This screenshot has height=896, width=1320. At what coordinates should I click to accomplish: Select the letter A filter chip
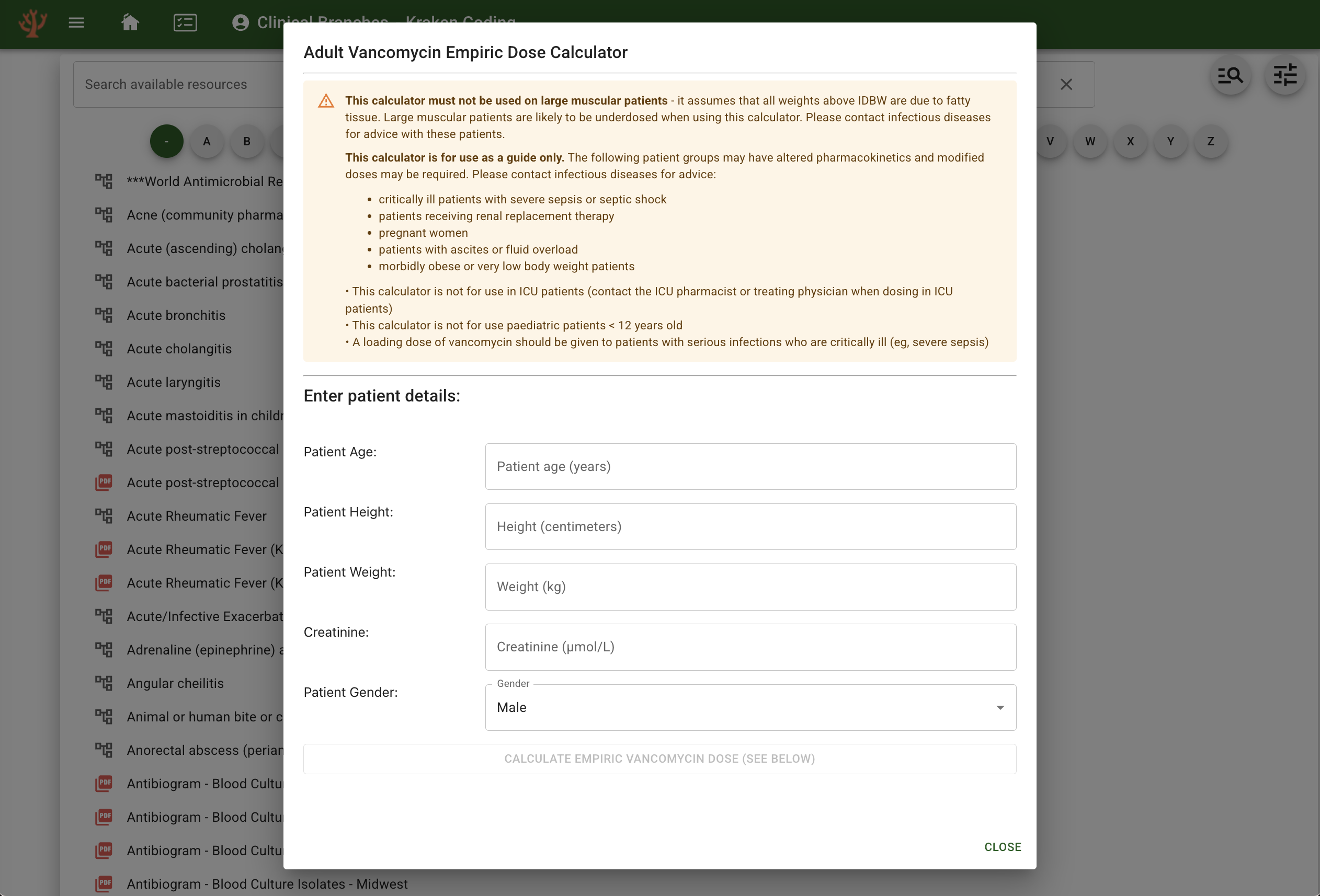[x=207, y=141]
